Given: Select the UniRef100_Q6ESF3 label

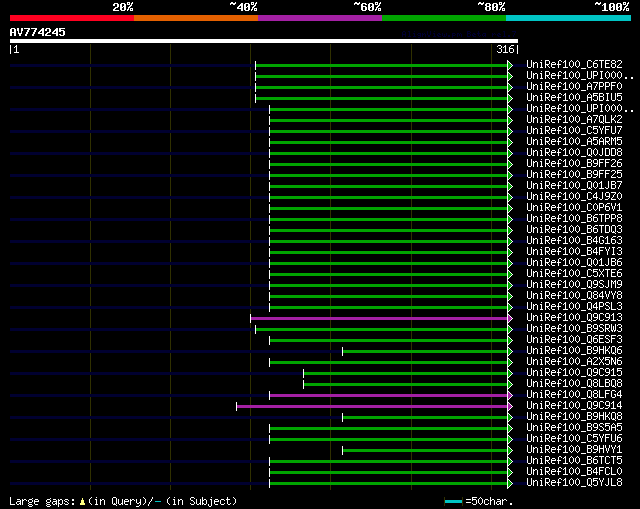Looking at the screenshot, I should point(574,340).
